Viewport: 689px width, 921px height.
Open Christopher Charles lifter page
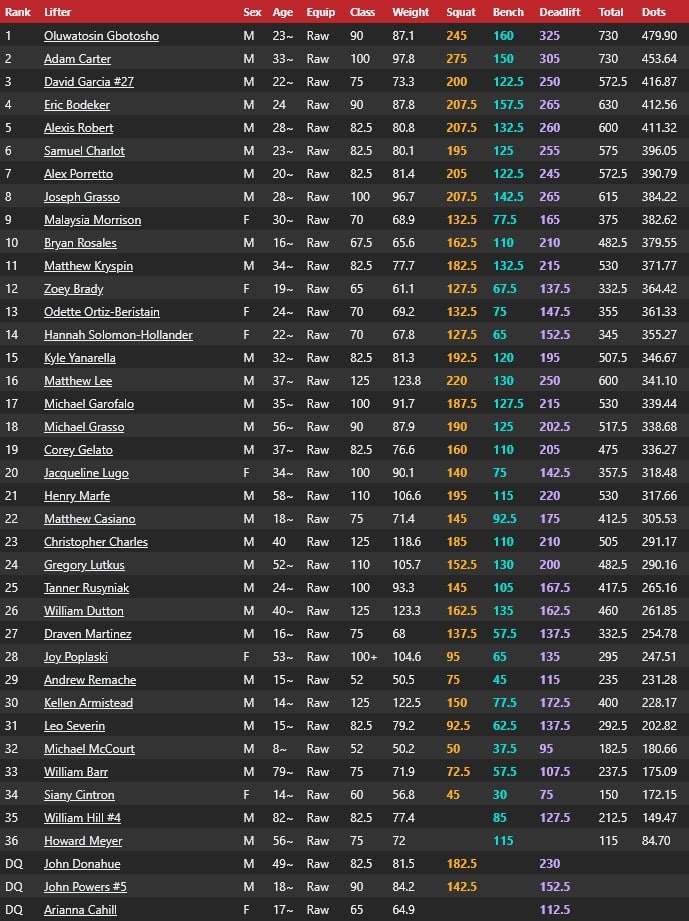click(x=96, y=542)
